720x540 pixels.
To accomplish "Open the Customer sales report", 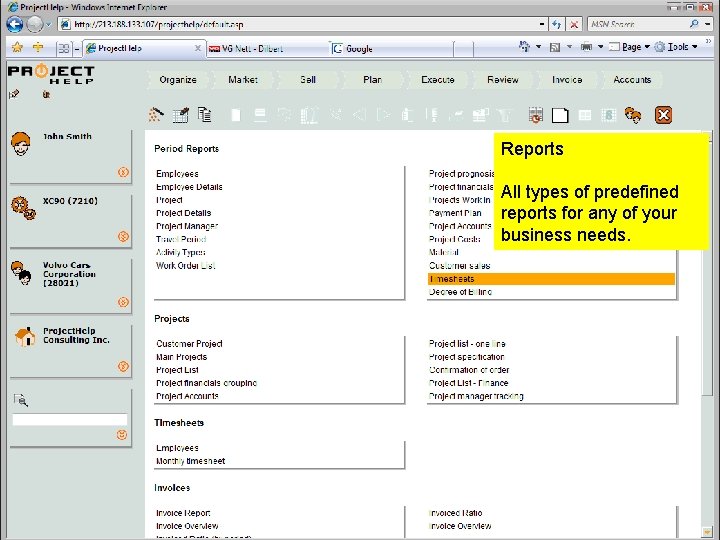I will (x=459, y=265).
